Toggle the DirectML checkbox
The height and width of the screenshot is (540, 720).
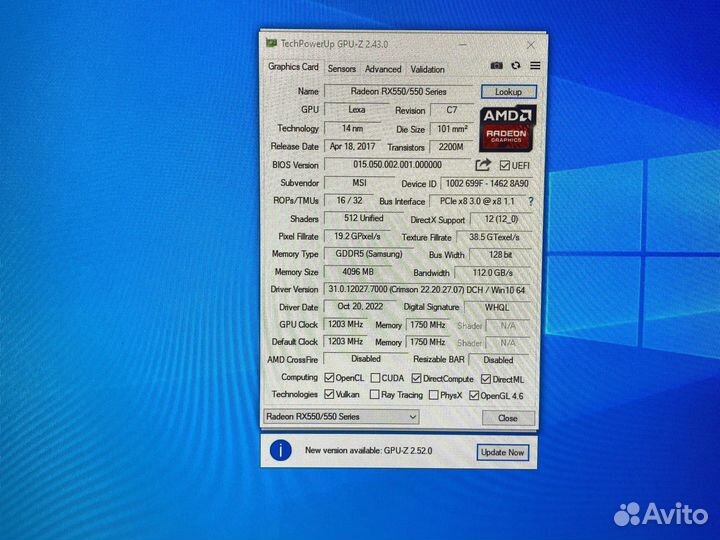coord(486,379)
